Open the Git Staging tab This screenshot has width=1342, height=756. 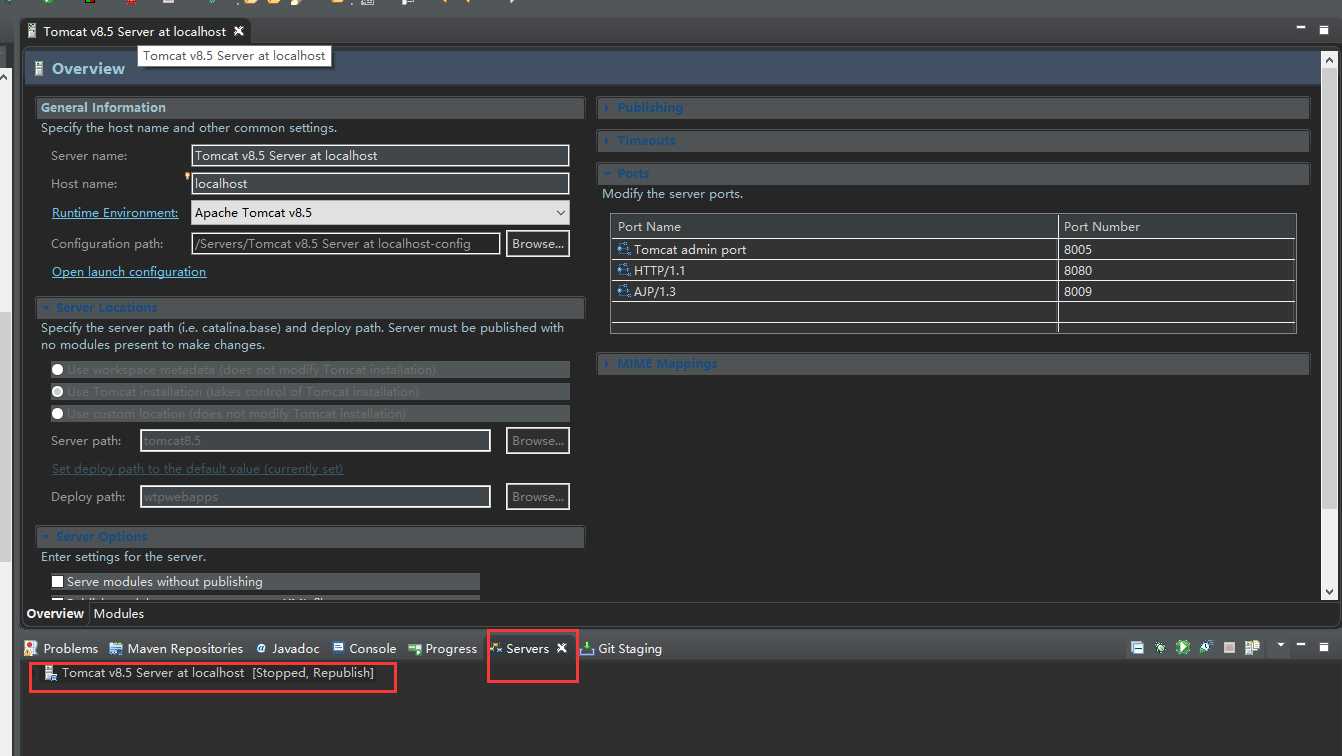(621, 648)
